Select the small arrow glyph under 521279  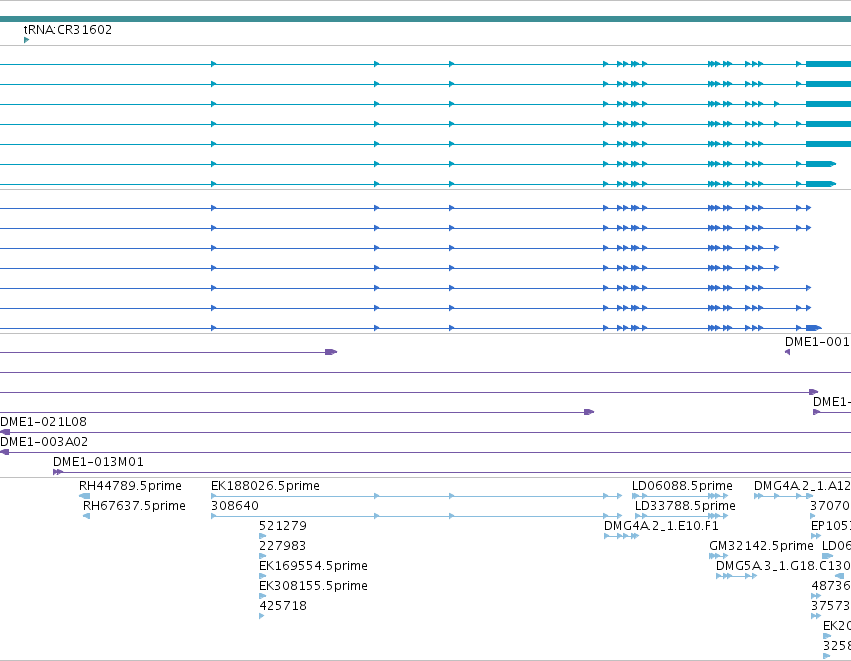coord(263,536)
